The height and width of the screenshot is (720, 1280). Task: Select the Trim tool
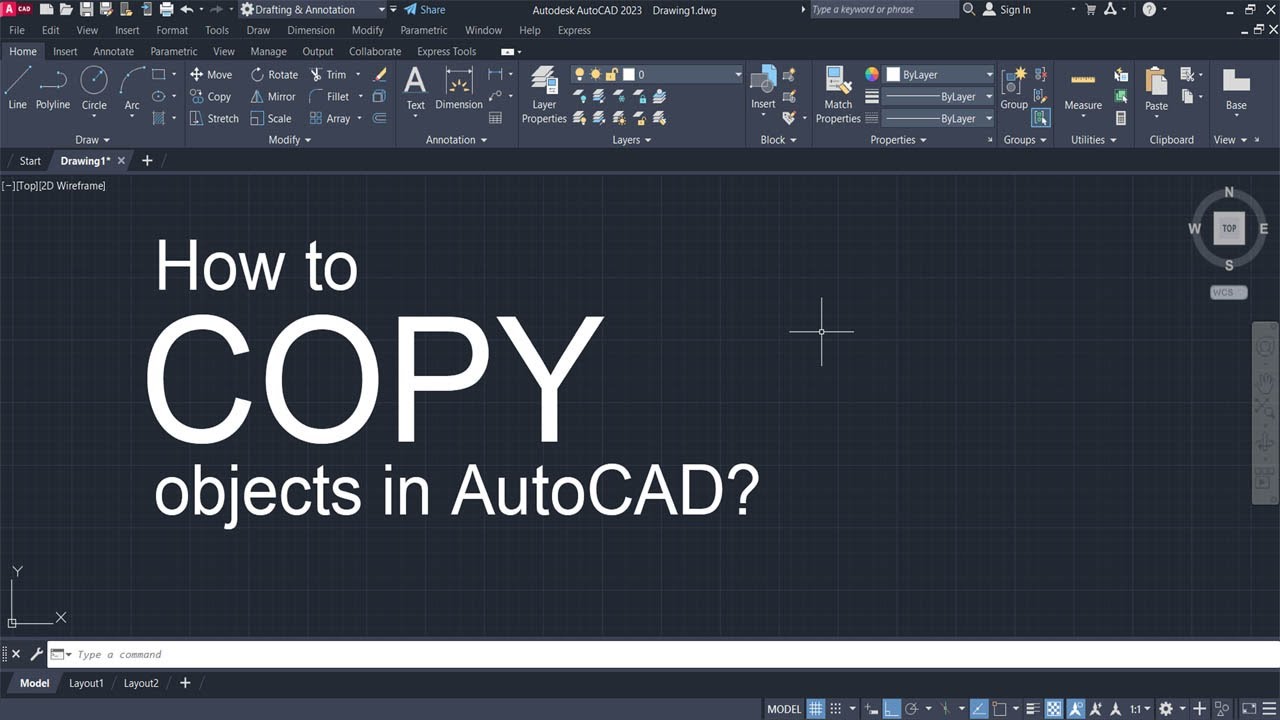328,75
